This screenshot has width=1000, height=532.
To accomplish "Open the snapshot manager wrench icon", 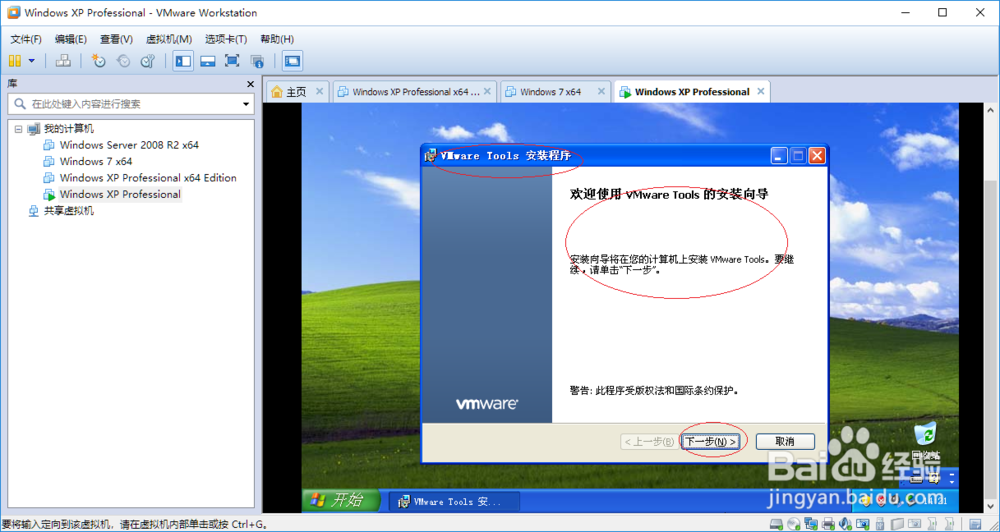I will point(147,61).
